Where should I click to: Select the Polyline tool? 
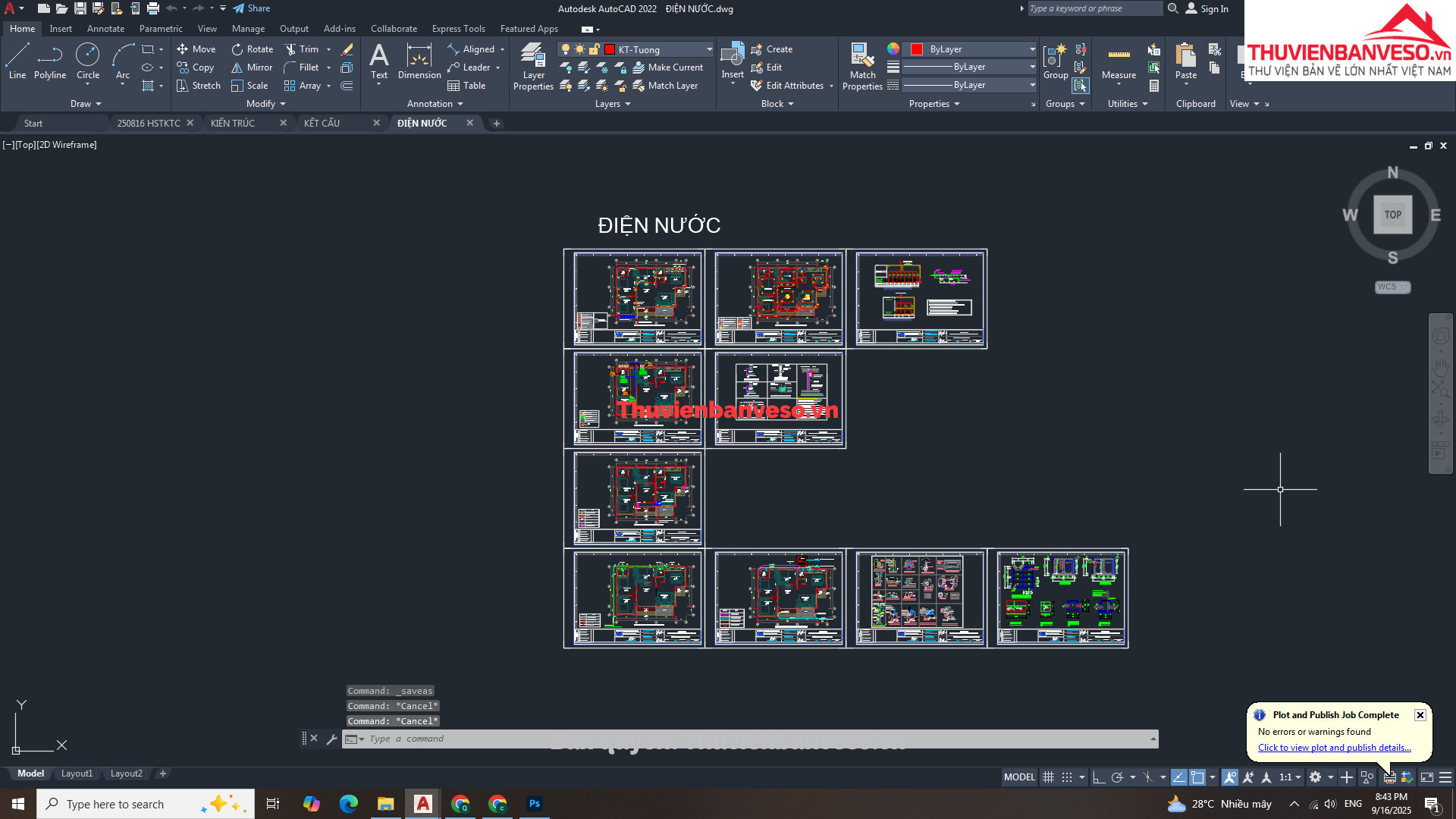coord(50,61)
